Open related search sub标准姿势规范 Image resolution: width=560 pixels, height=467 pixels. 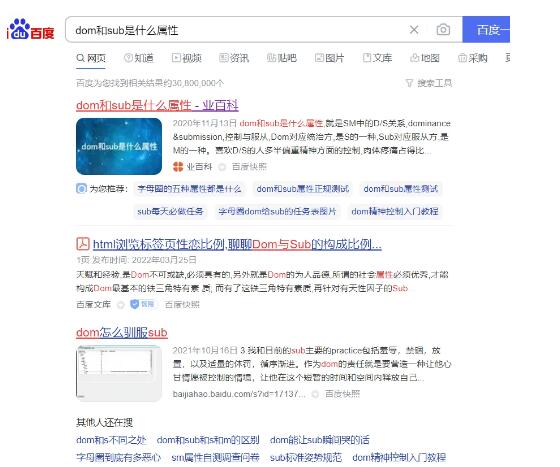click(x=306, y=457)
